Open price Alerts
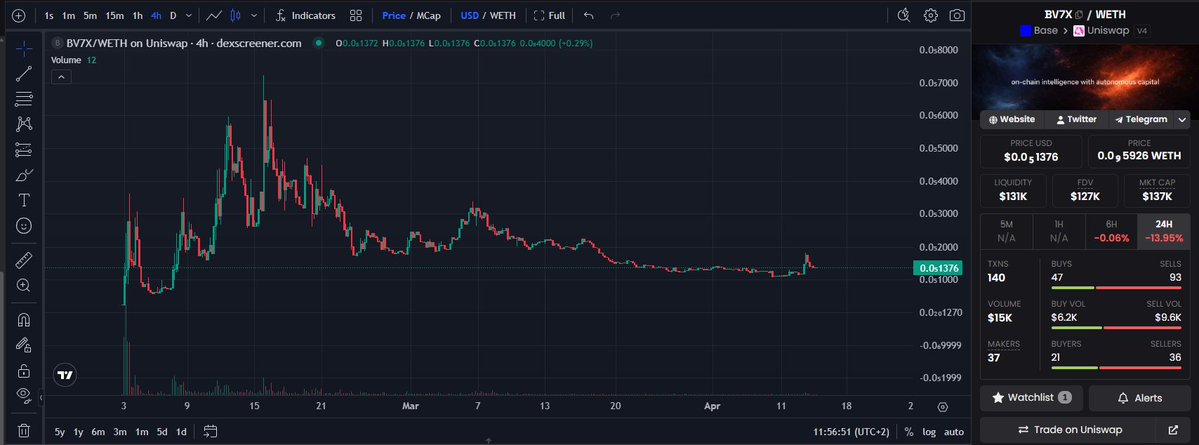 coord(1139,398)
